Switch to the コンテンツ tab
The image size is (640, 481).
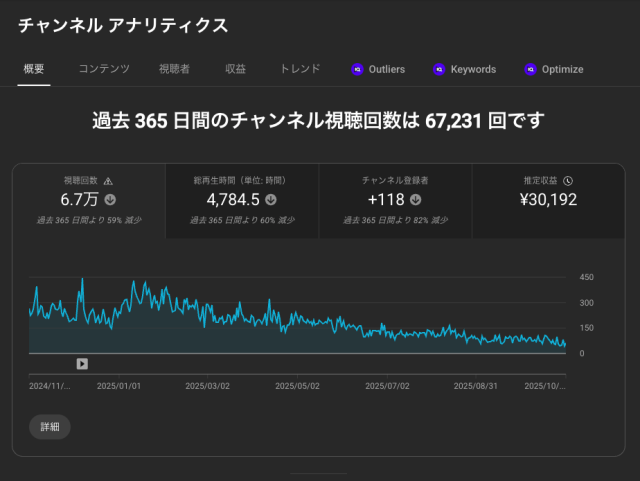click(104, 69)
